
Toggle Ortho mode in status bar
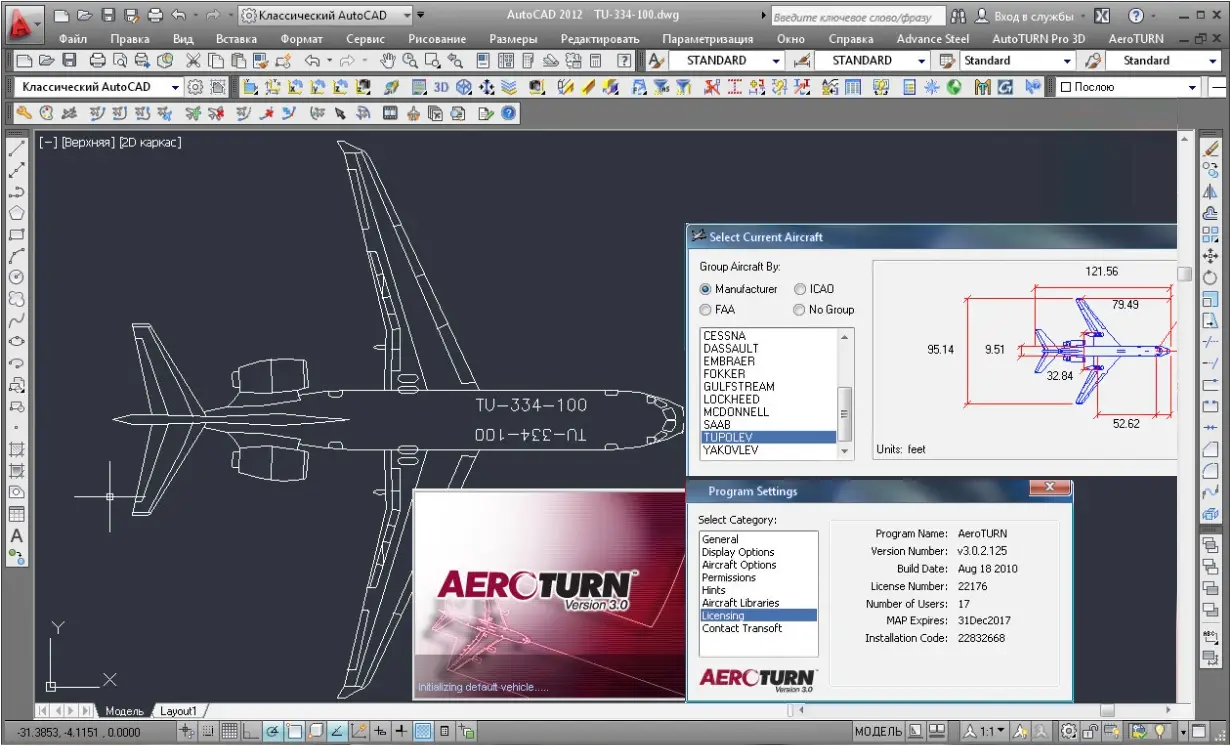(250, 731)
